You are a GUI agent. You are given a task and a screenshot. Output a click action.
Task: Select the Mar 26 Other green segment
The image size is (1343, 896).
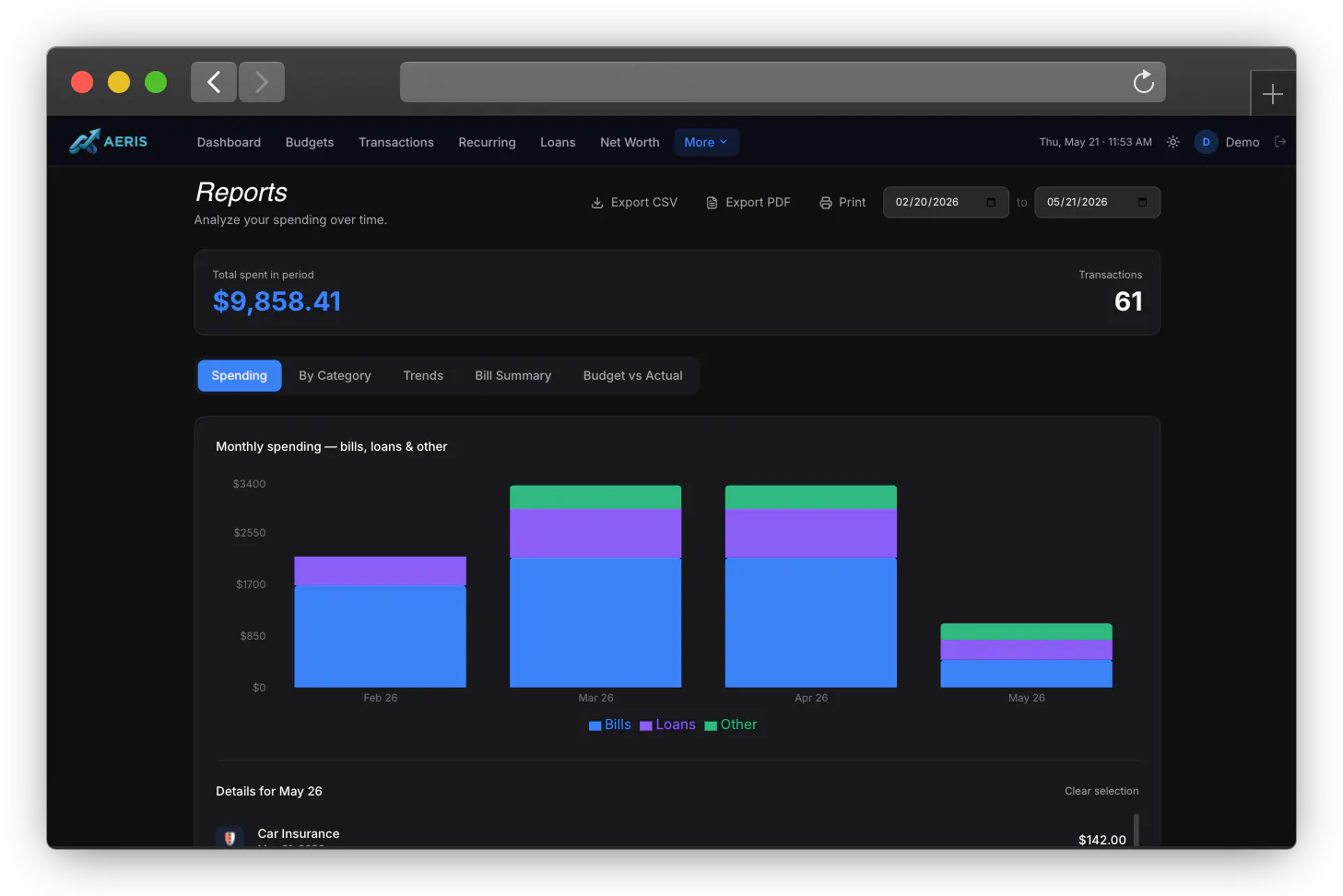[x=595, y=497]
